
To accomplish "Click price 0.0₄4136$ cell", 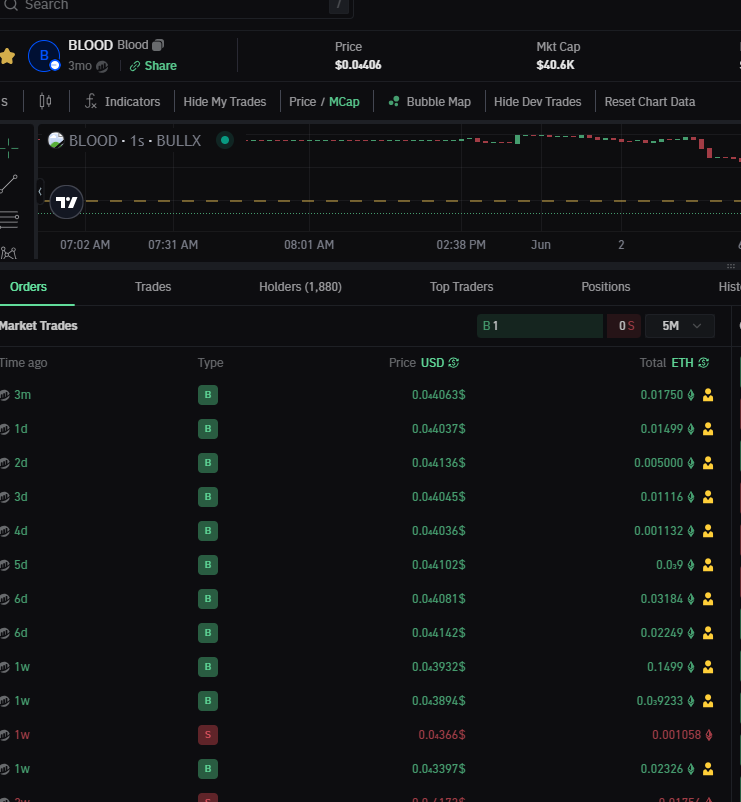I will click(439, 463).
